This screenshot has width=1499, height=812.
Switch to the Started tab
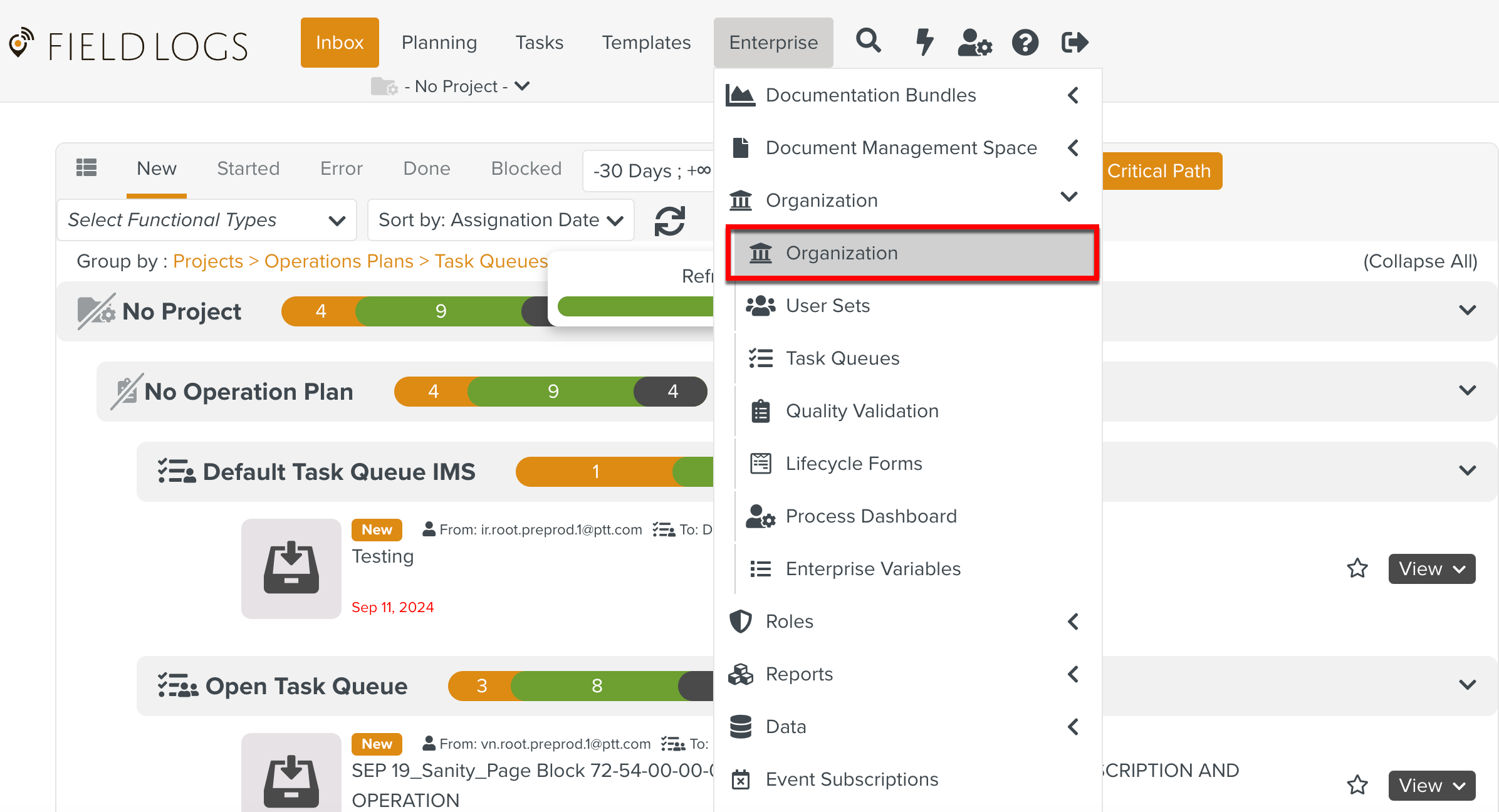248,168
